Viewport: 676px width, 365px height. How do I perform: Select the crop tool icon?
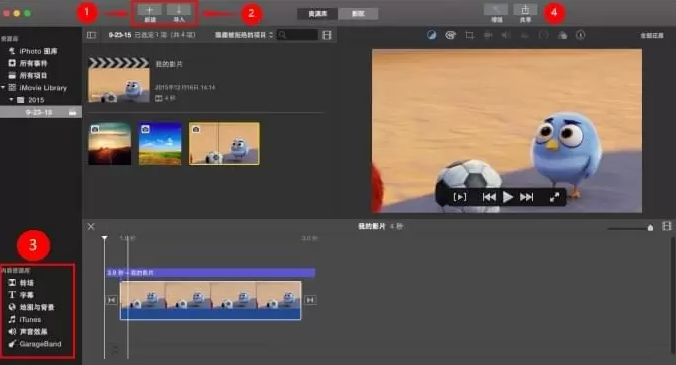pos(469,35)
